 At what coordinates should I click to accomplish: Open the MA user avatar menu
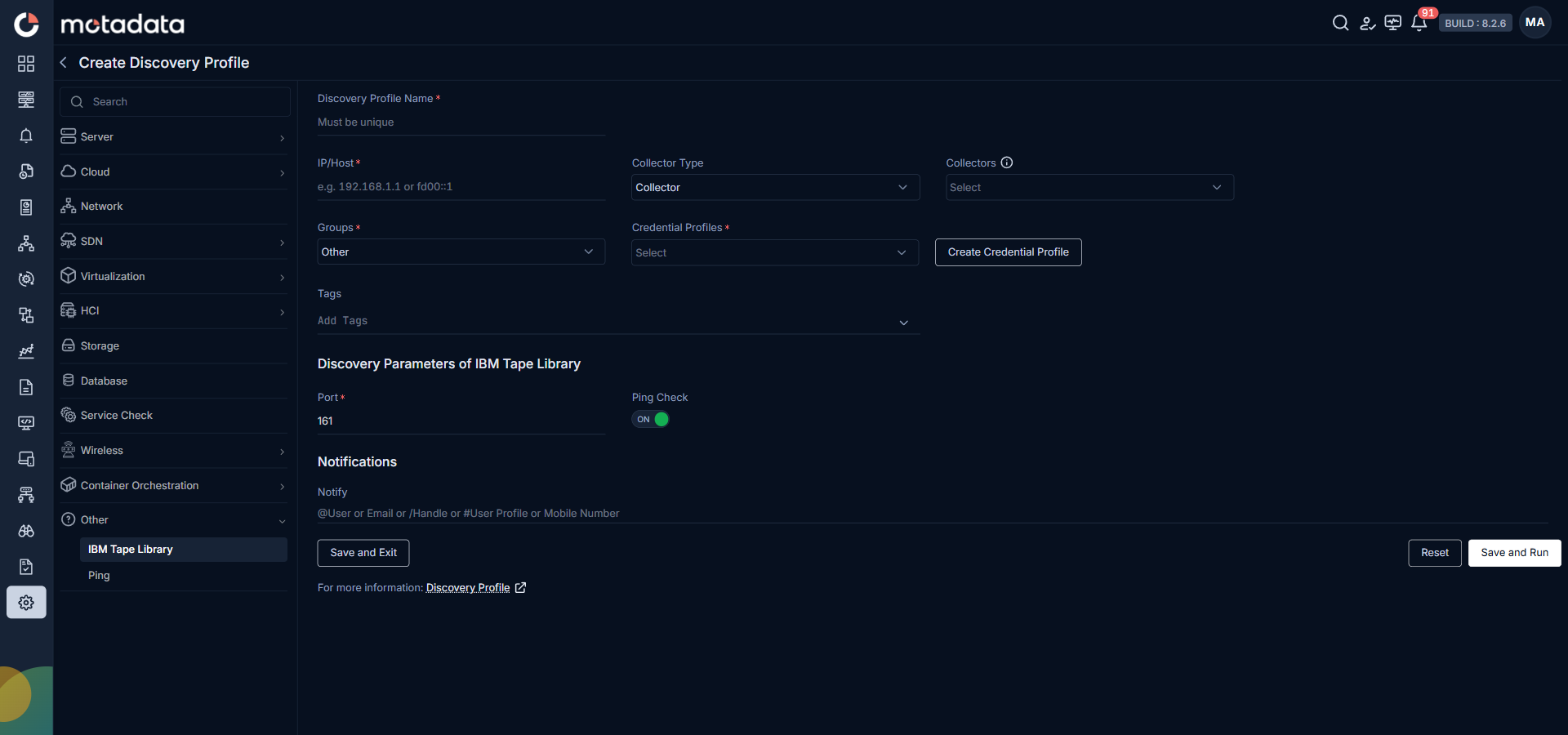(x=1535, y=23)
